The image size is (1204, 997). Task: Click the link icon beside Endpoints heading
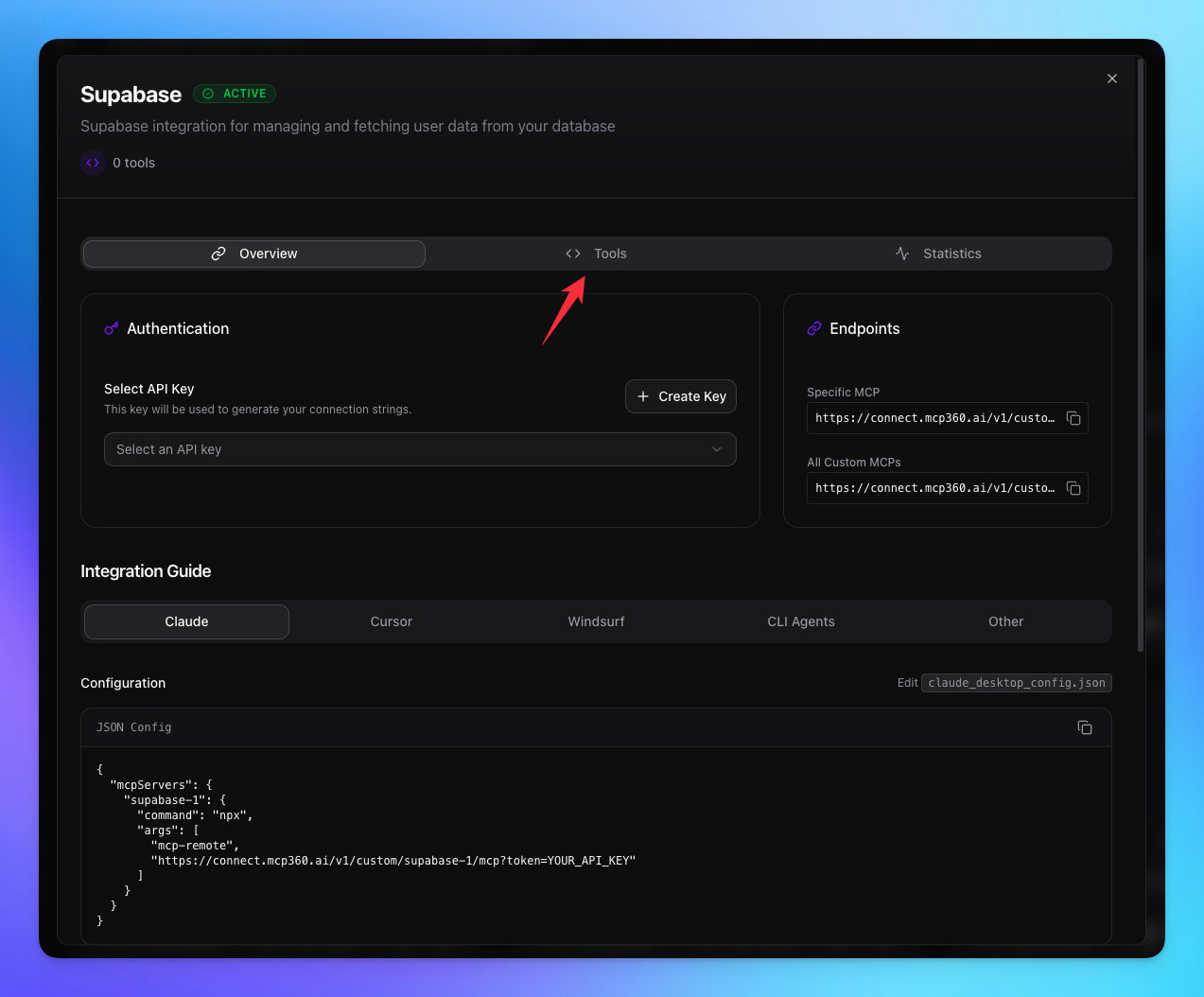click(x=814, y=328)
